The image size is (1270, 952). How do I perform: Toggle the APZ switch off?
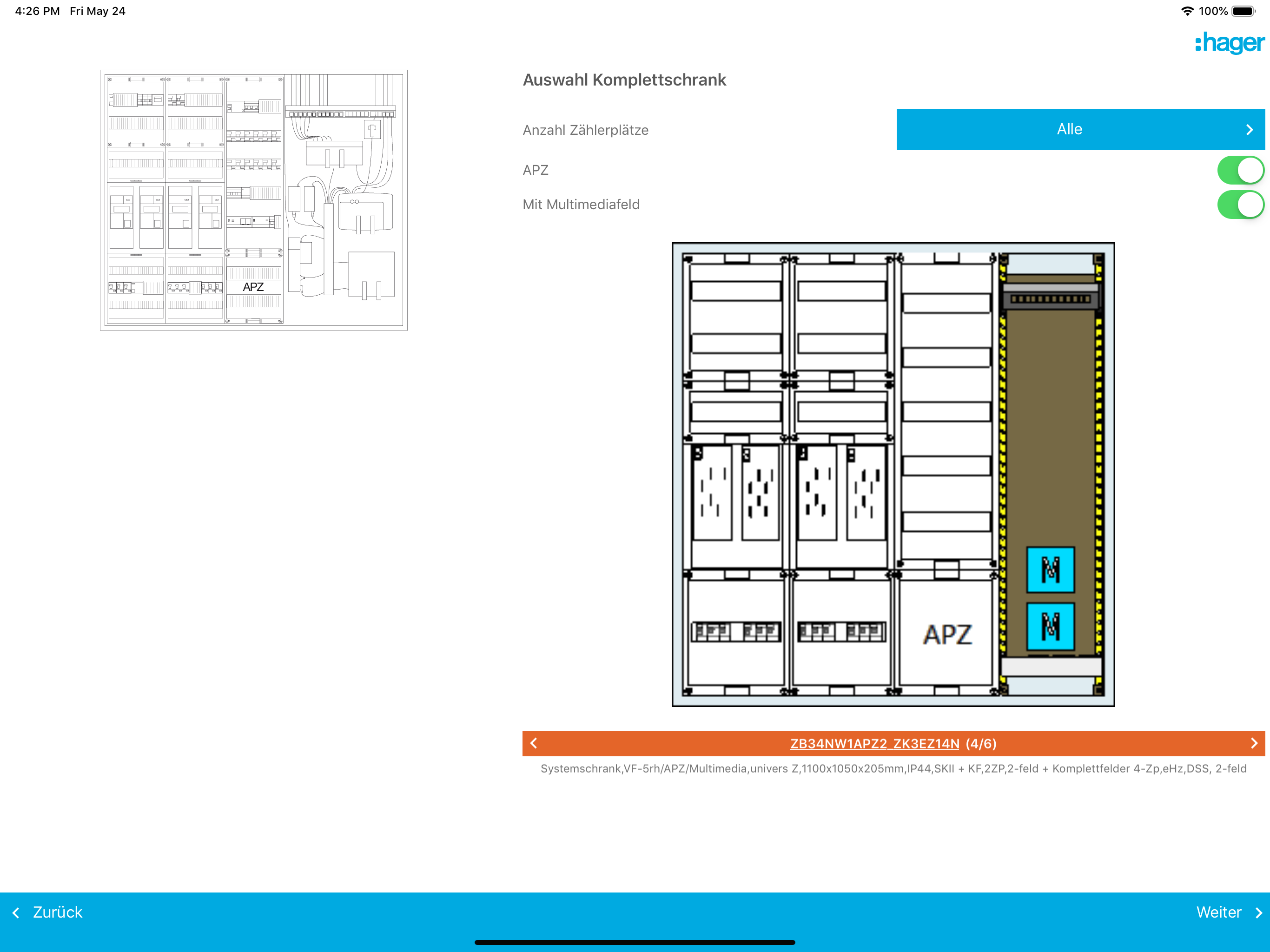1240,170
